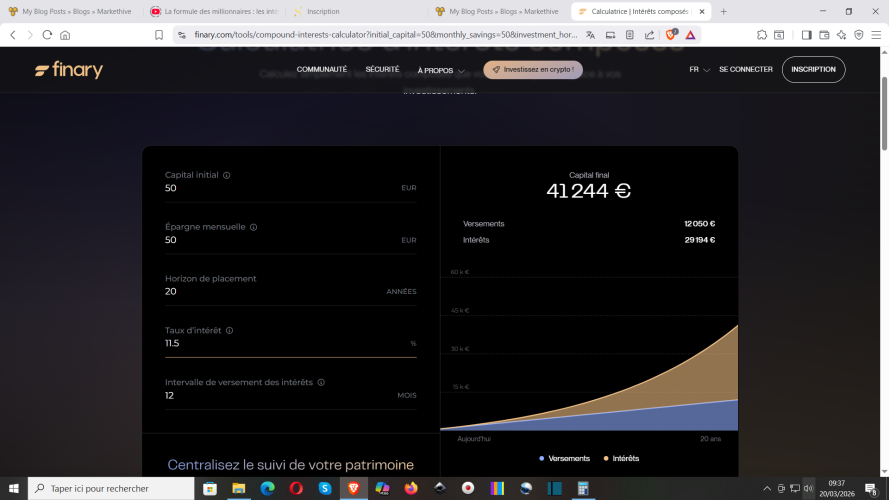Click info icon for Intervalle de versement des intérêts
Image resolution: width=889 pixels, height=500 pixels.
(321, 382)
